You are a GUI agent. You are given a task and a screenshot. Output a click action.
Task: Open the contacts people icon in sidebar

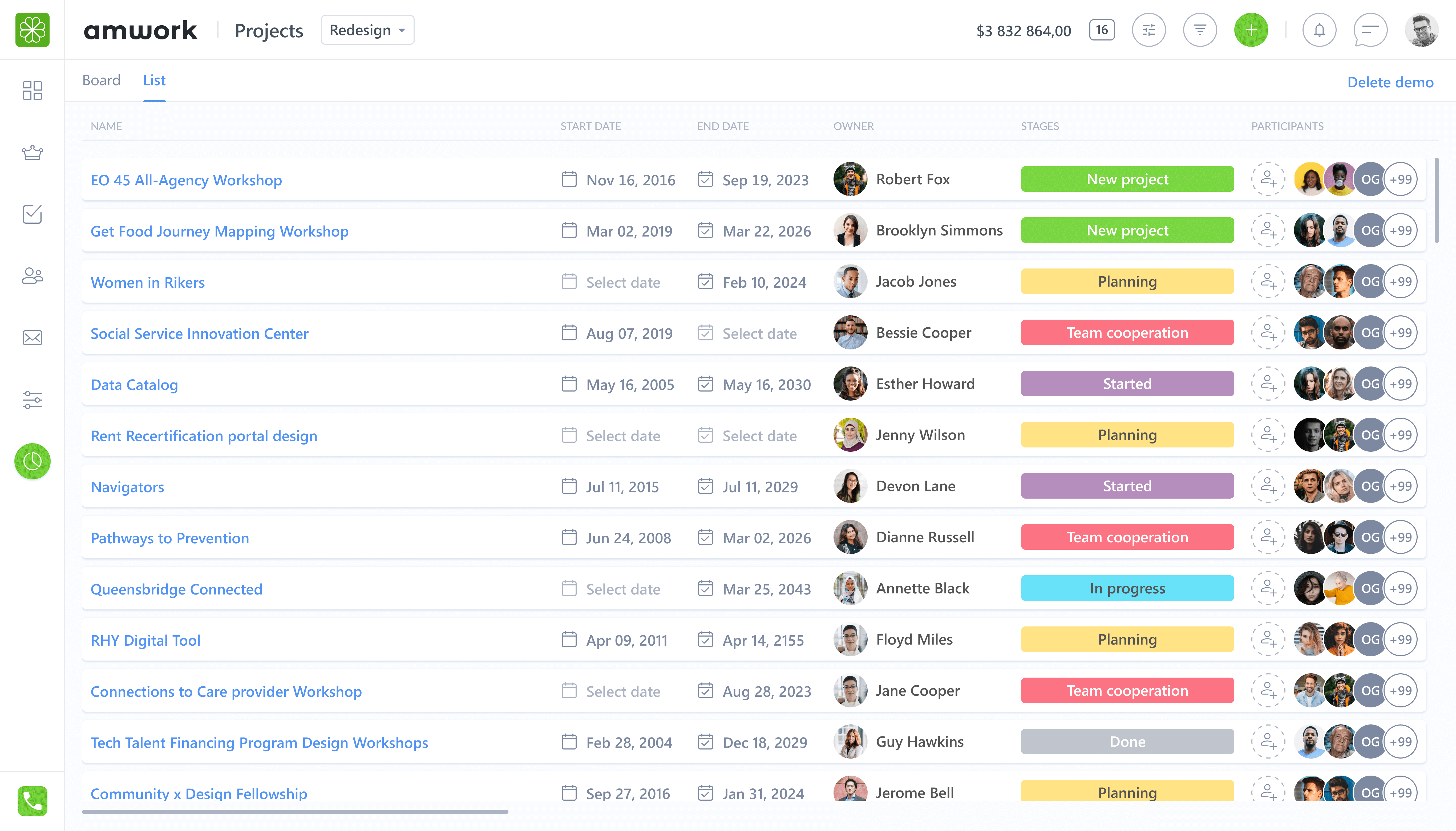click(x=32, y=276)
